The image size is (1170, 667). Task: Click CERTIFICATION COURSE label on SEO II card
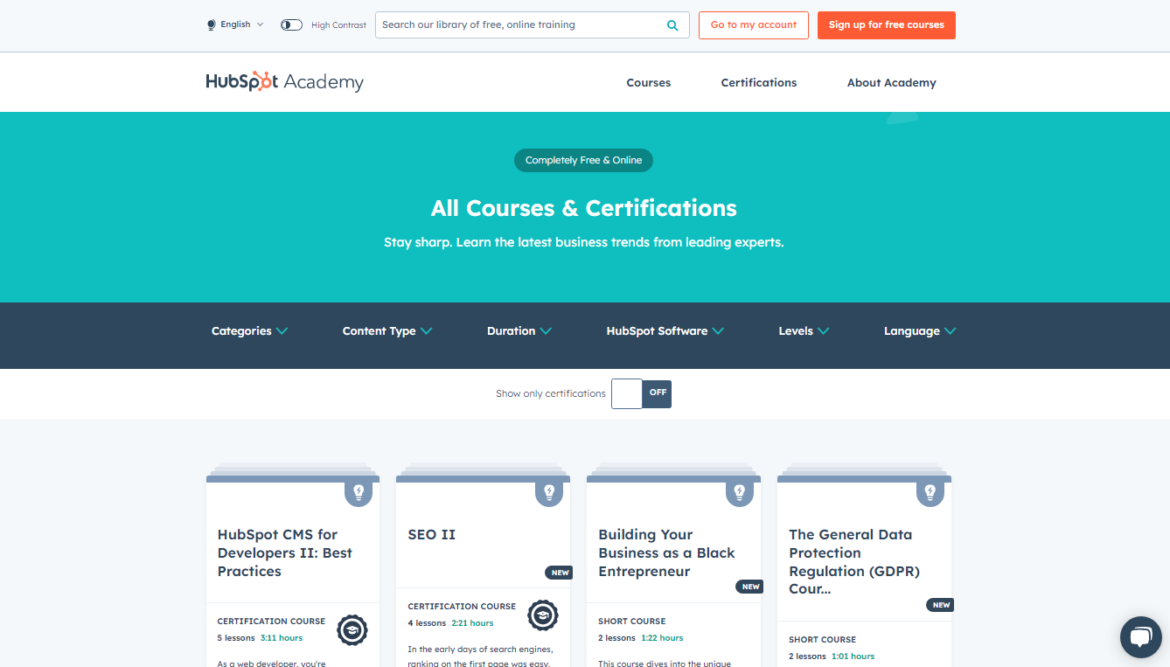click(462, 607)
